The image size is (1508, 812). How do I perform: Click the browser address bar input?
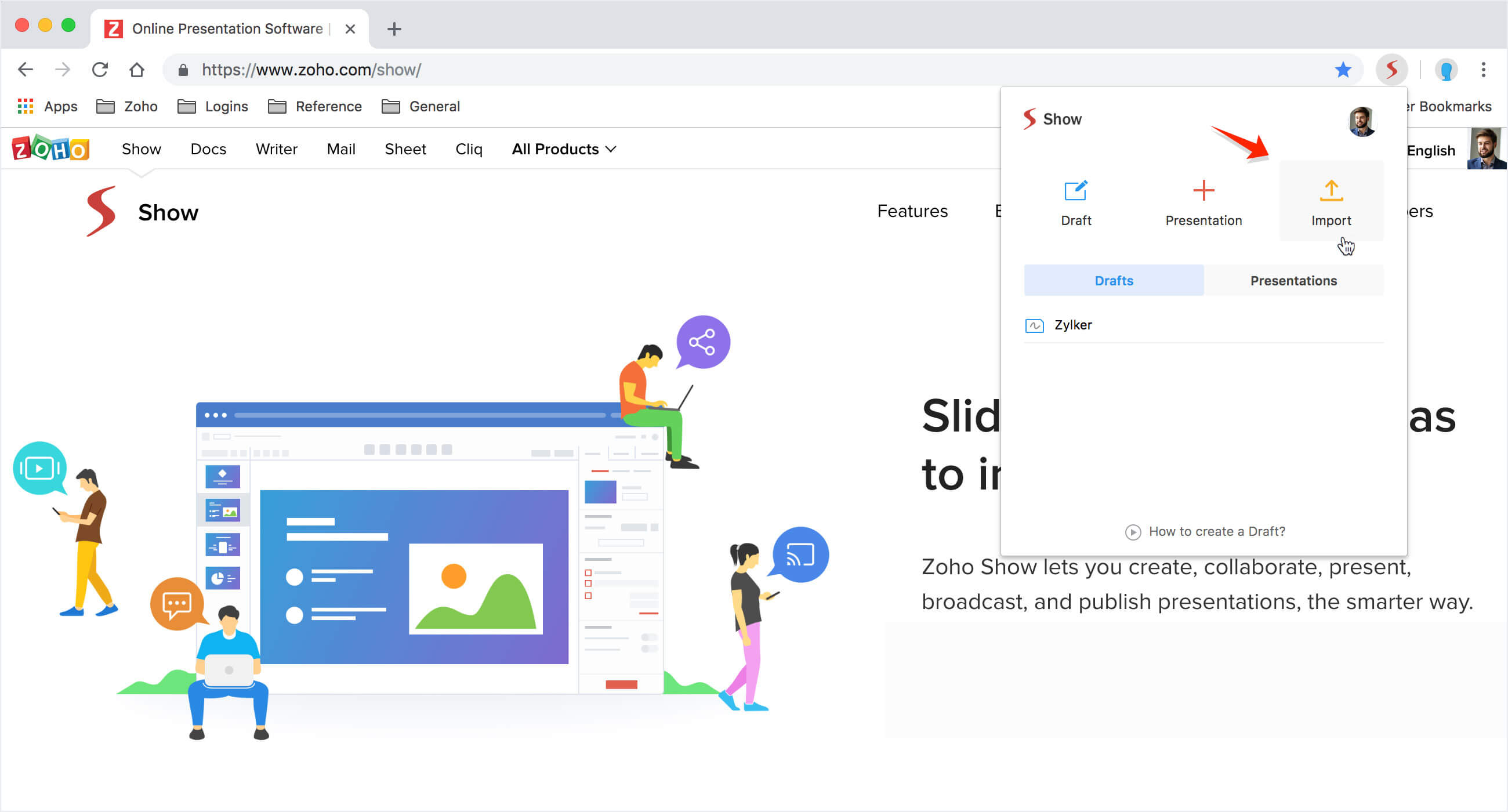(756, 69)
